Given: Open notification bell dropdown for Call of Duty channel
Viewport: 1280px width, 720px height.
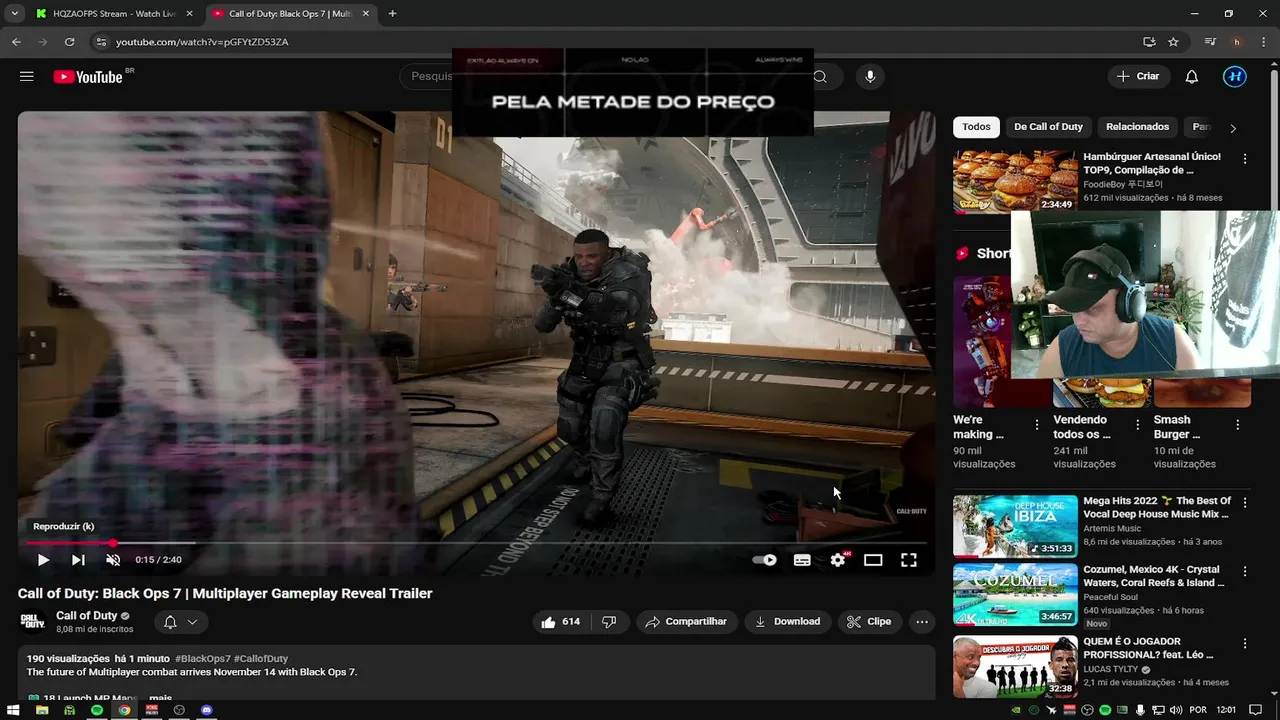Looking at the screenshot, I should pos(180,622).
